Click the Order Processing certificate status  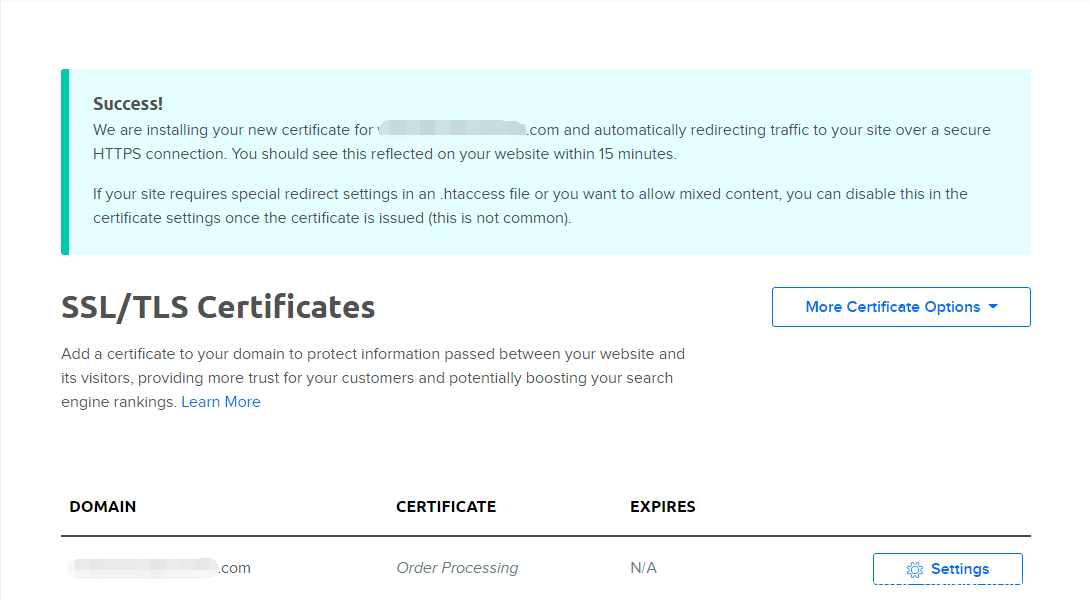click(457, 568)
